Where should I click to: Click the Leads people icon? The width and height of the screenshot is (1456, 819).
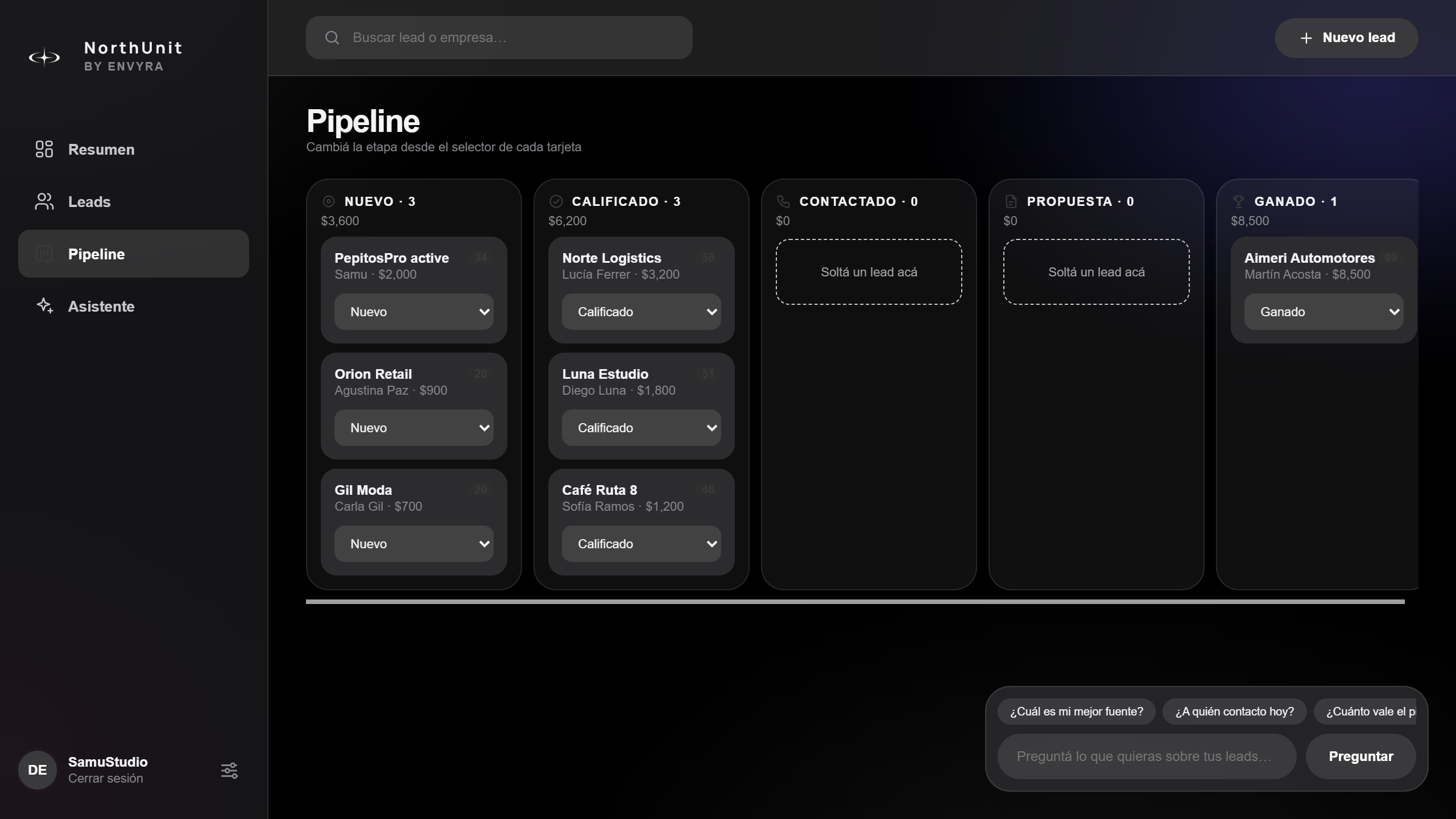point(44,201)
